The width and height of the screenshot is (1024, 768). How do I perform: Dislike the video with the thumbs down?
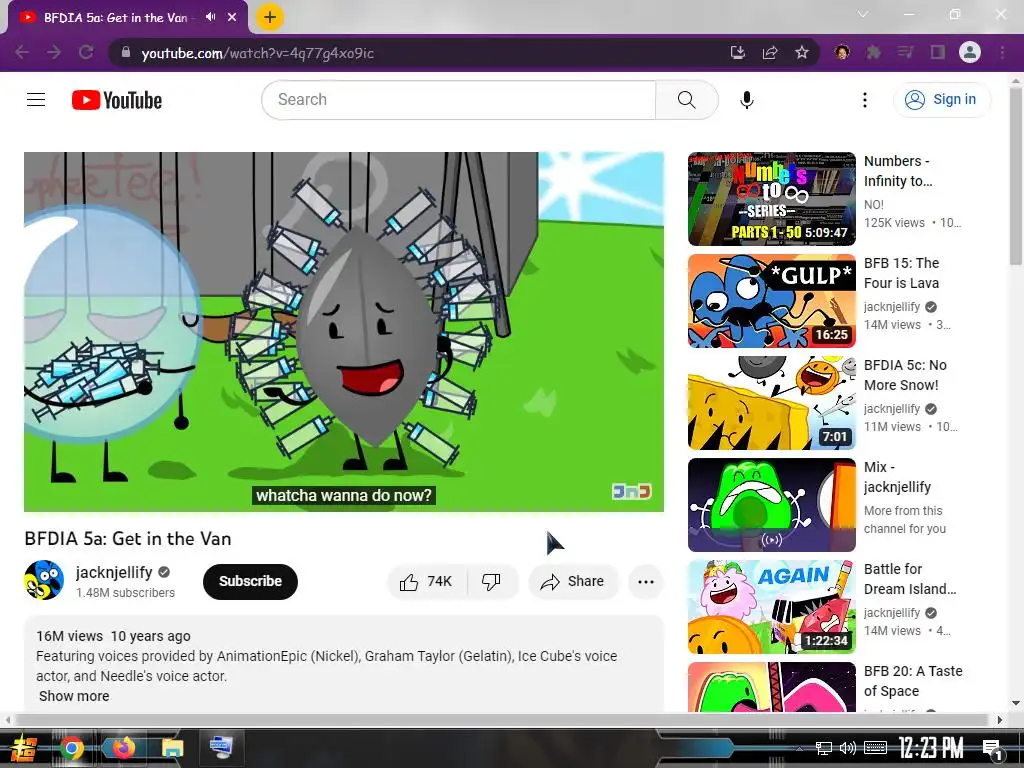click(x=492, y=581)
